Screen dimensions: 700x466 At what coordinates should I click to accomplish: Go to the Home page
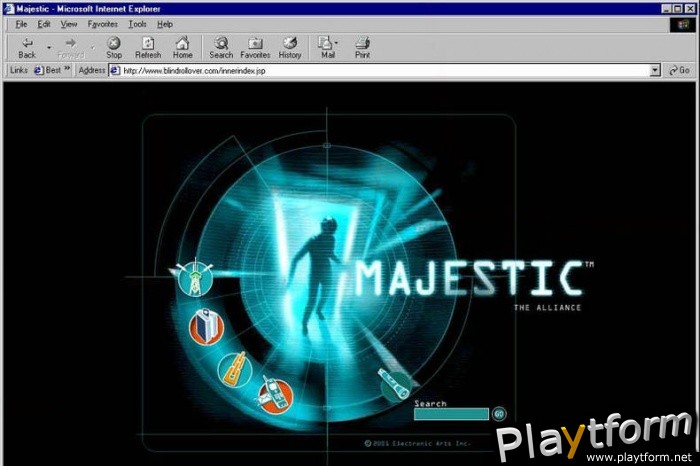183,48
